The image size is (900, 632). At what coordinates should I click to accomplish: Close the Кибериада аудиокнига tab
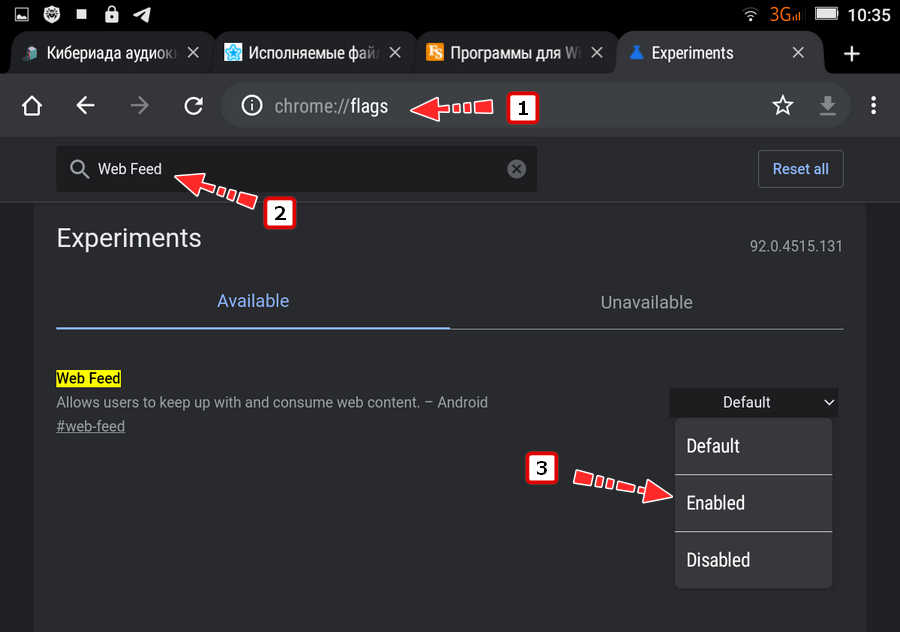tap(193, 53)
